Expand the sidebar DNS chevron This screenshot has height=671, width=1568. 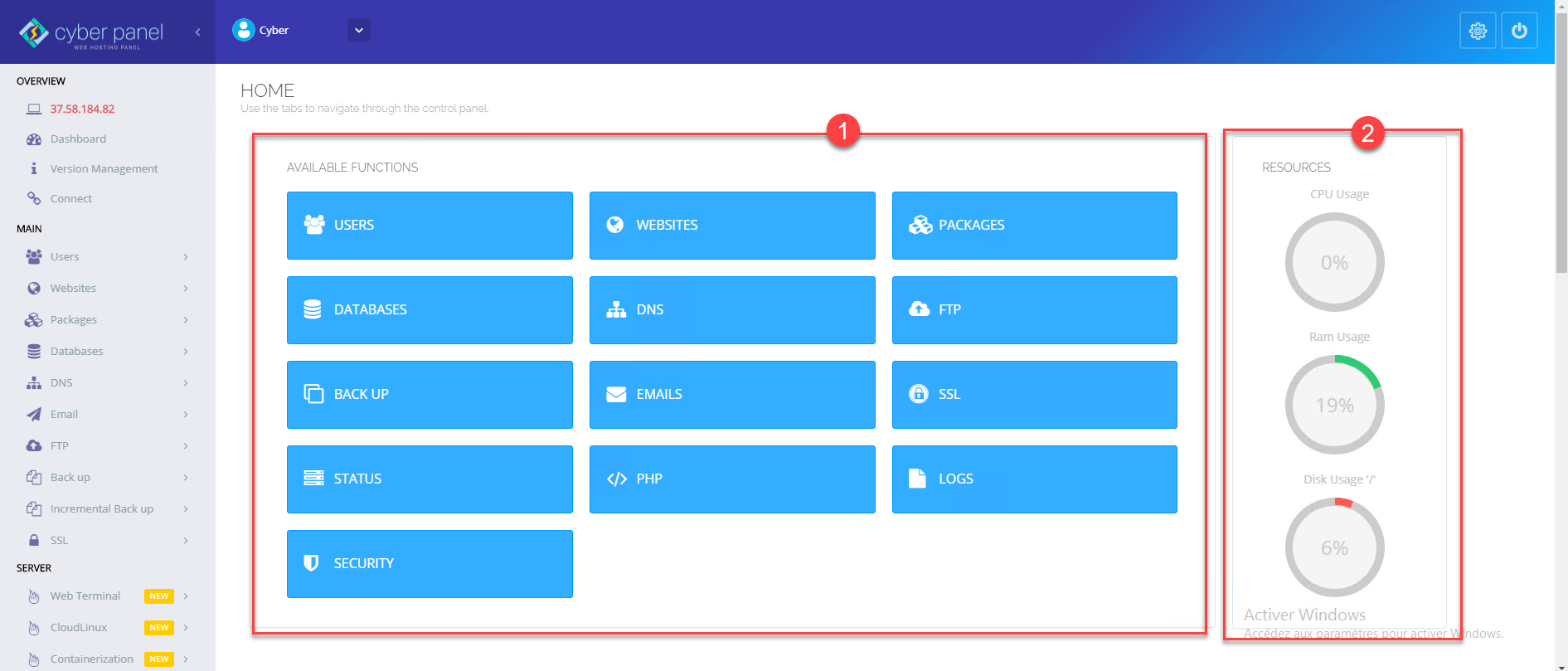[186, 383]
